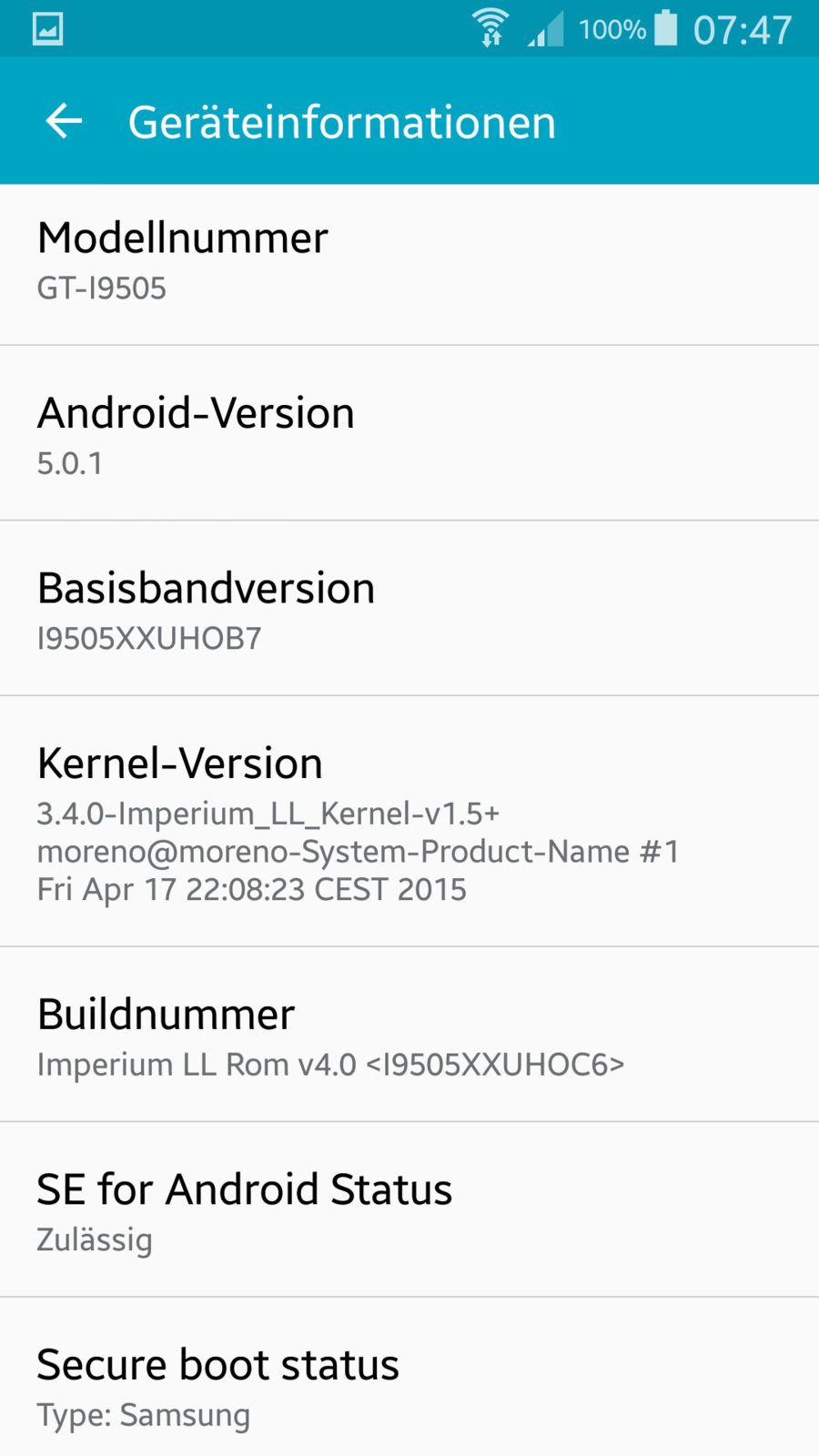Image resolution: width=819 pixels, height=1456 pixels.
Task: Tap the kernel build date line
Action: (x=251, y=889)
